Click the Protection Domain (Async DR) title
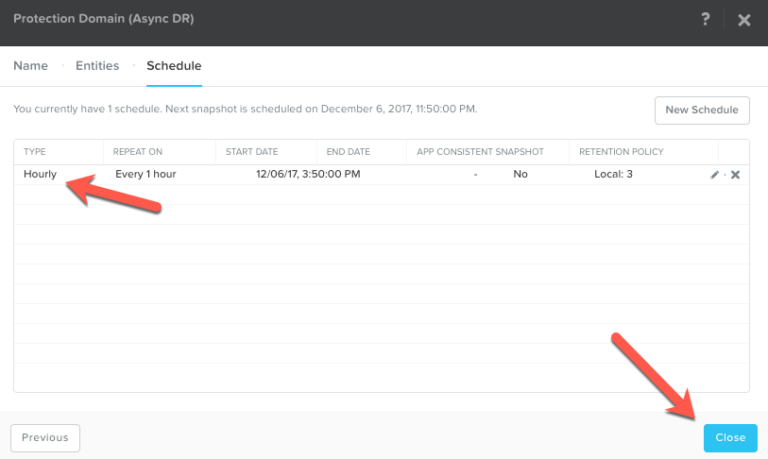Image resolution: width=768 pixels, height=459 pixels. click(x=103, y=19)
